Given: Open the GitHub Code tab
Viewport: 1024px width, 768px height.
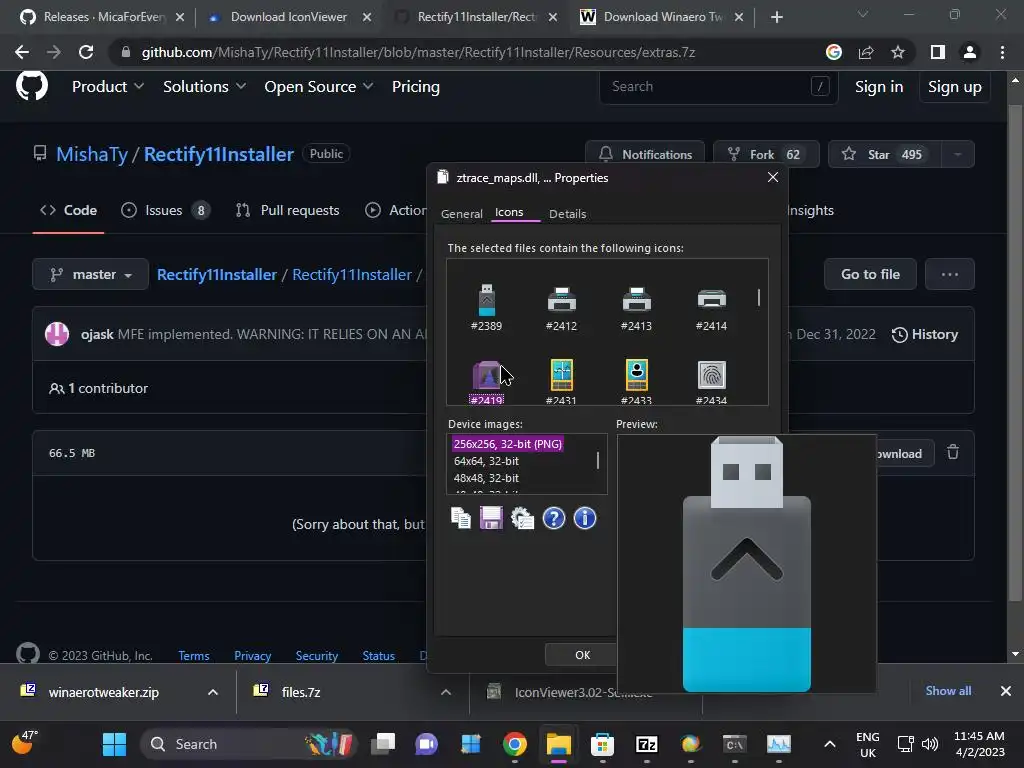Looking at the screenshot, I should 69,210.
